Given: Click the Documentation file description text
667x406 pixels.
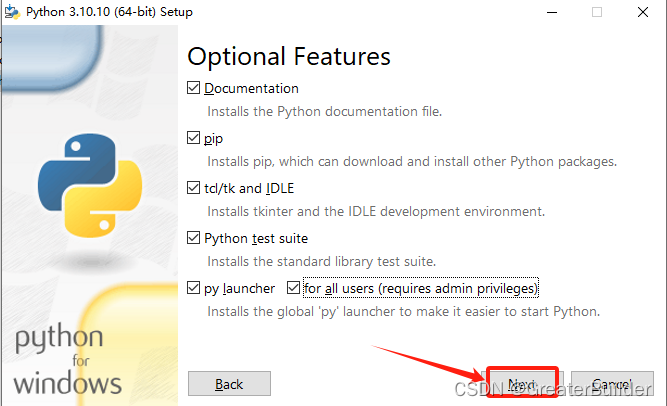Looking at the screenshot, I should [324, 111].
